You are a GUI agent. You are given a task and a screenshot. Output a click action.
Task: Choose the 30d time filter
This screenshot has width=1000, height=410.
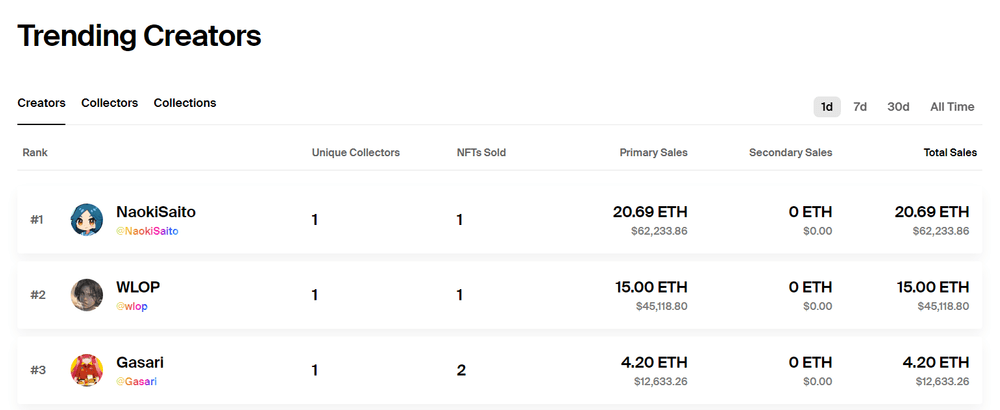click(x=898, y=107)
